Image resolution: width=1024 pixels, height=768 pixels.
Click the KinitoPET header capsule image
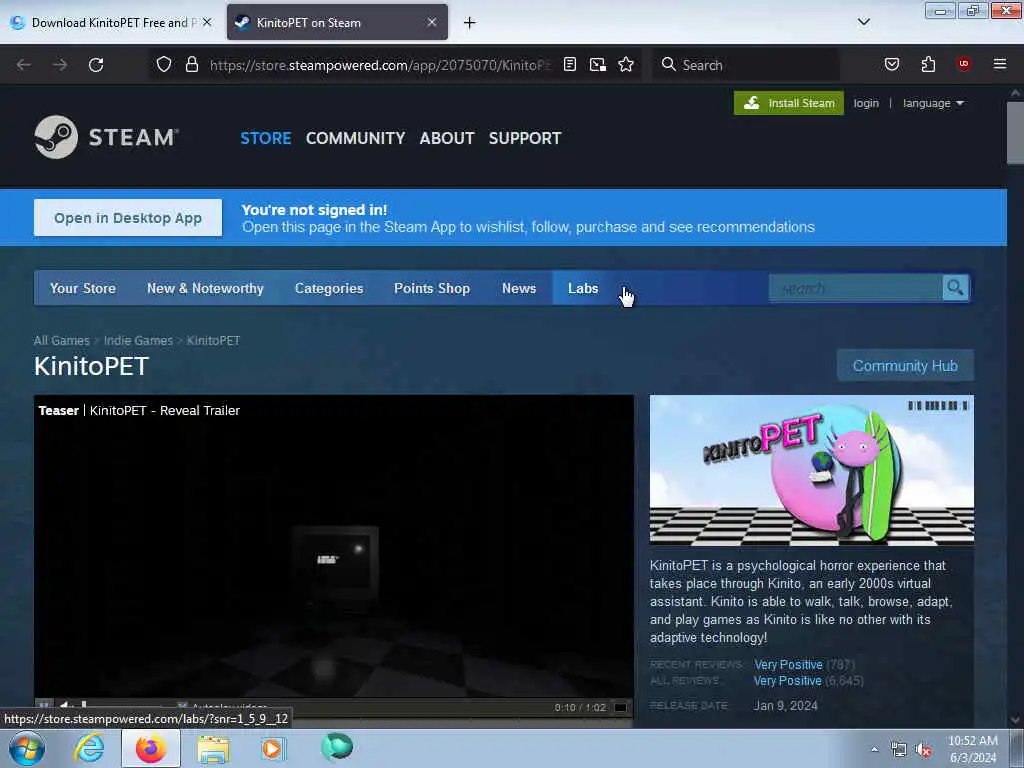812,470
